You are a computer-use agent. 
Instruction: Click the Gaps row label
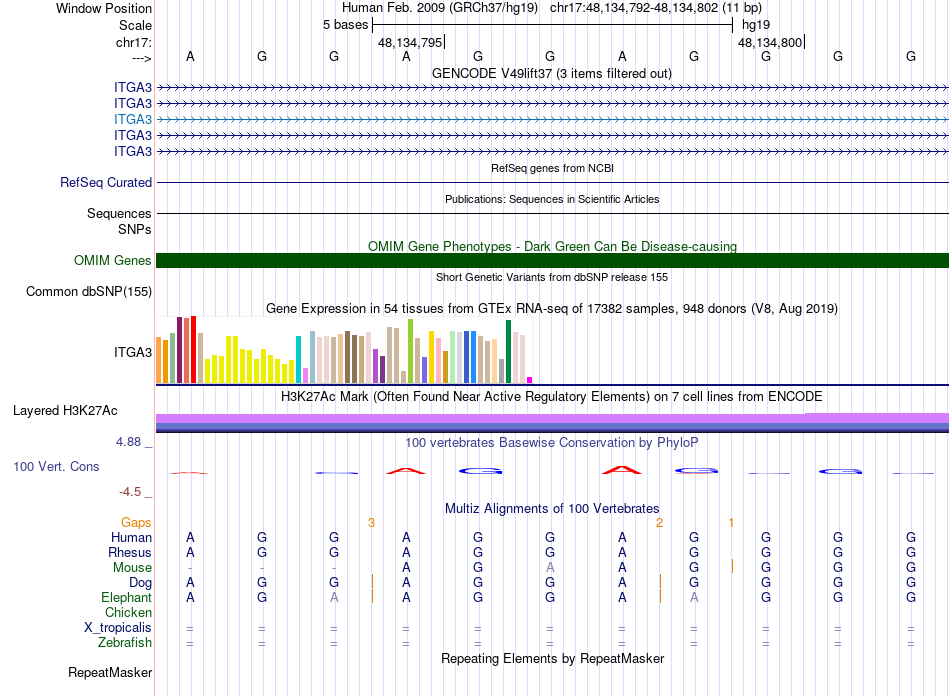pyautogui.click(x=136, y=522)
